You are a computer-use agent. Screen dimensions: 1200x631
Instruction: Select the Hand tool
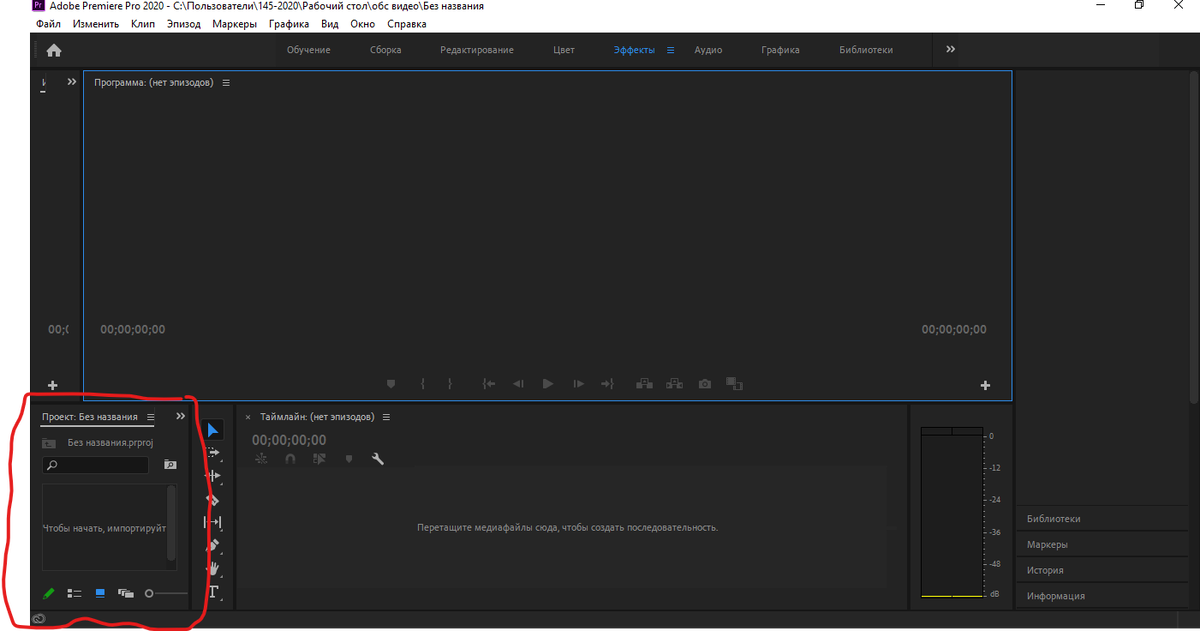point(213,569)
